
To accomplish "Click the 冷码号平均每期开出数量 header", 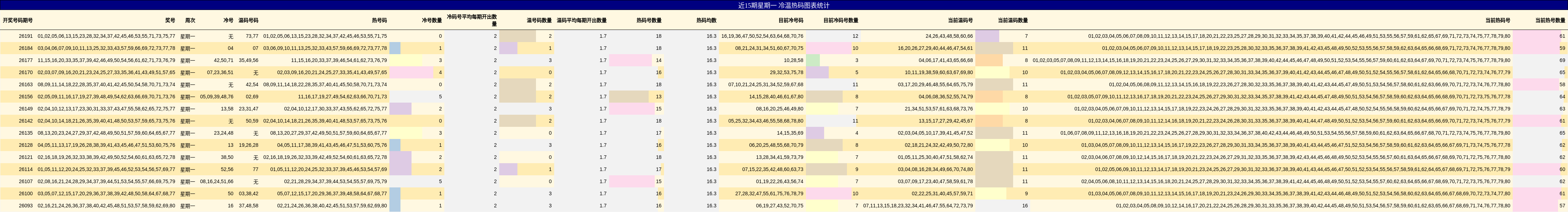I will pos(471,20).
